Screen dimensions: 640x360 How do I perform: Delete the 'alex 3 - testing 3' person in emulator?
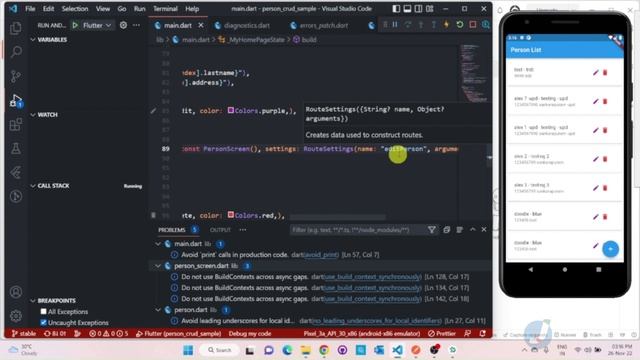pyautogui.click(x=605, y=188)
